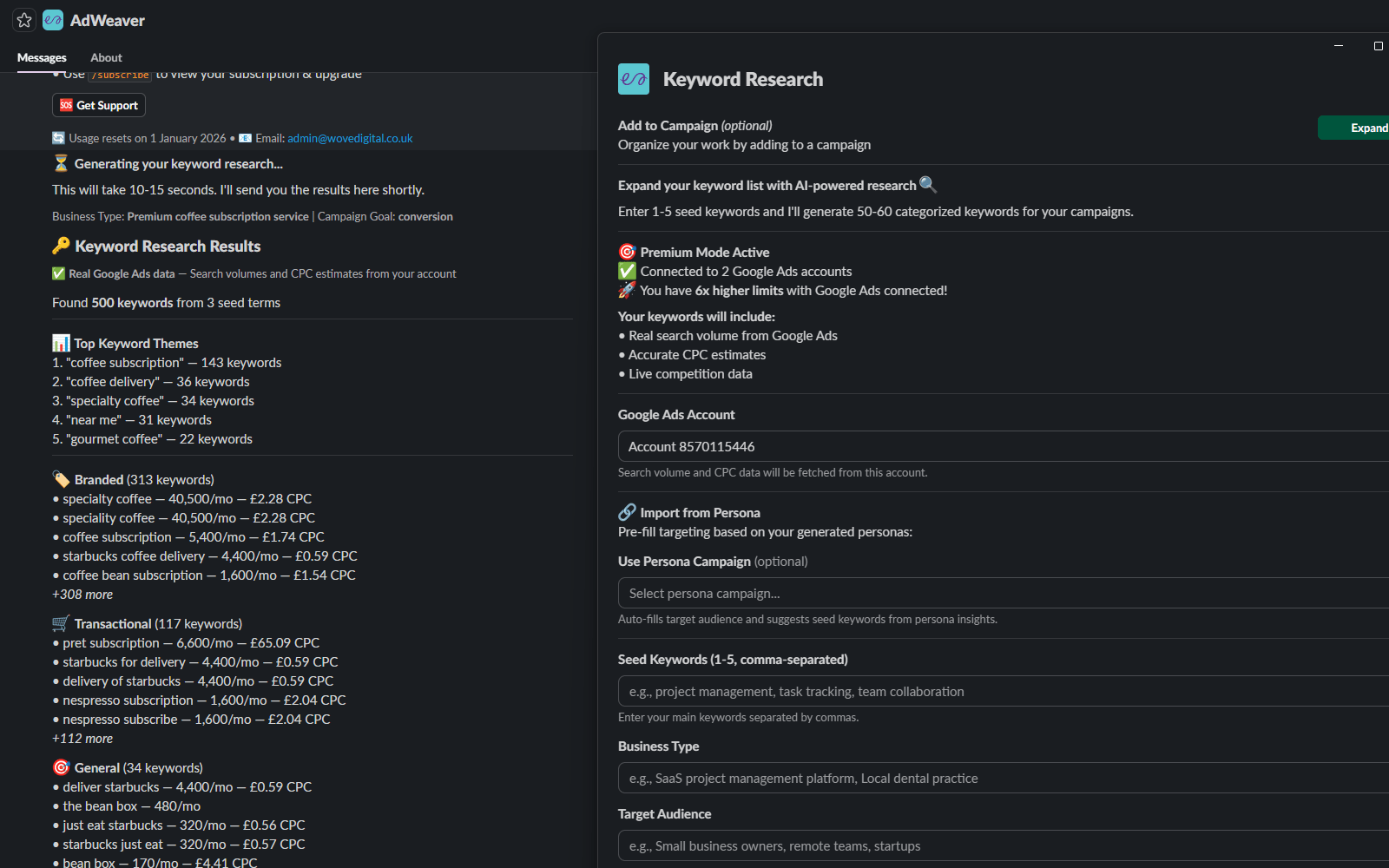Select the Messages tab
This screenshot has width=1389, height=868.
pos(41,57)
